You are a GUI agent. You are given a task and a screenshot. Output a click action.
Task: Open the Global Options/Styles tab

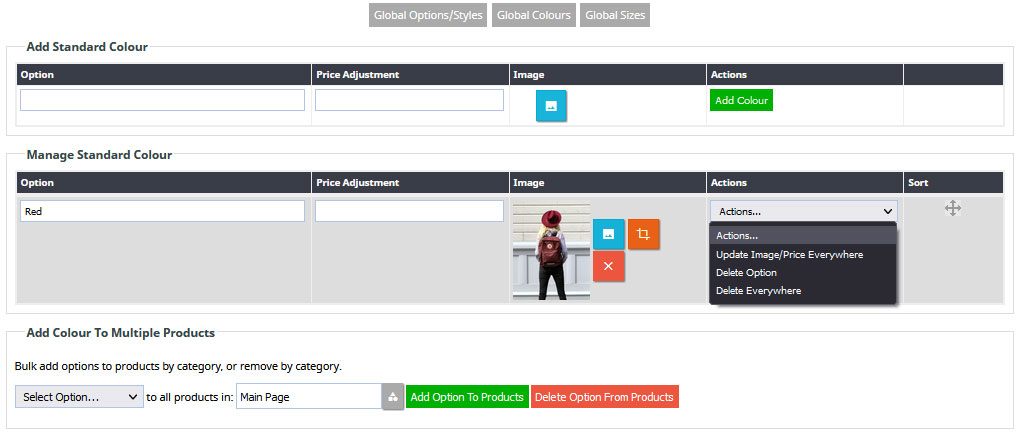pos(428,15)
